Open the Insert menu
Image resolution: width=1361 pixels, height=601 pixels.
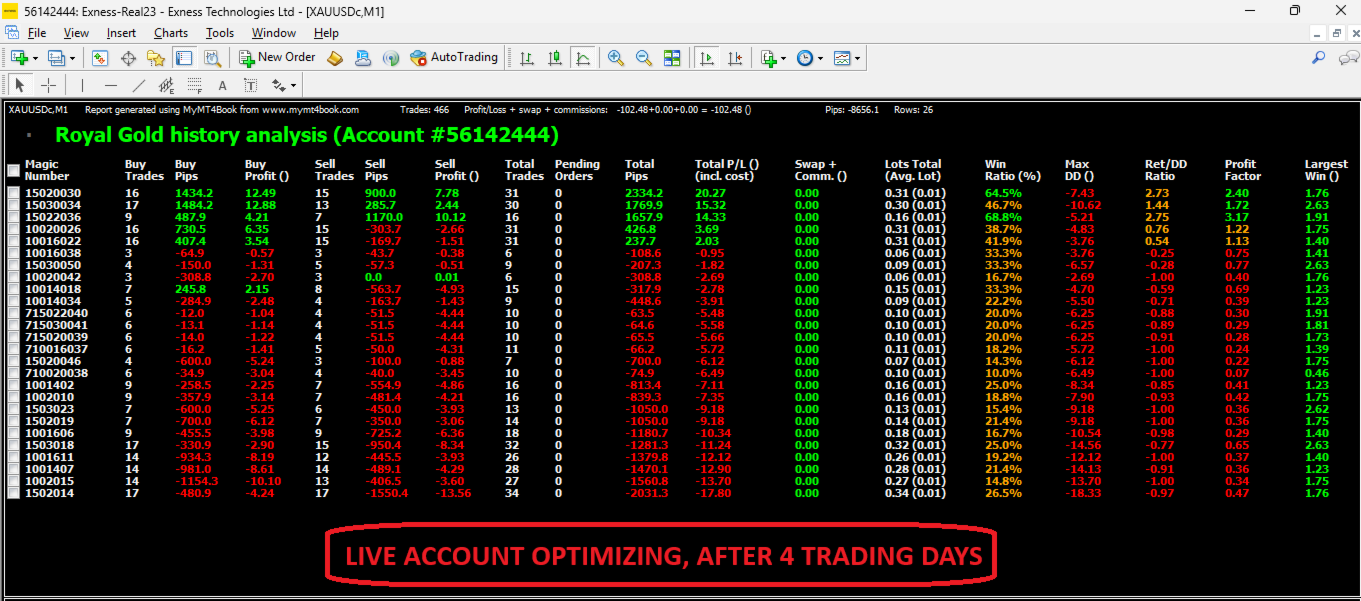[x=121, y=33]
